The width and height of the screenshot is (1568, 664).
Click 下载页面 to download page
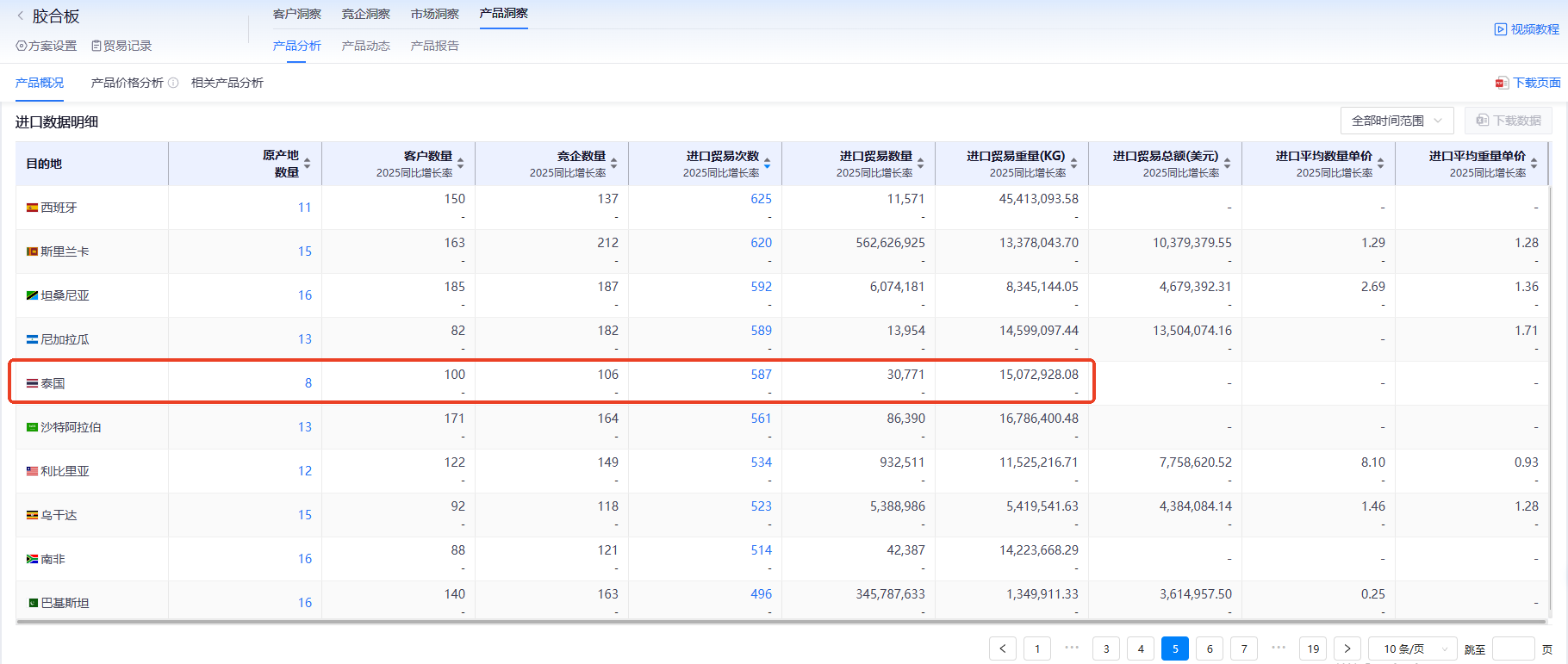pyautogui.click(x=1528, y=83)
